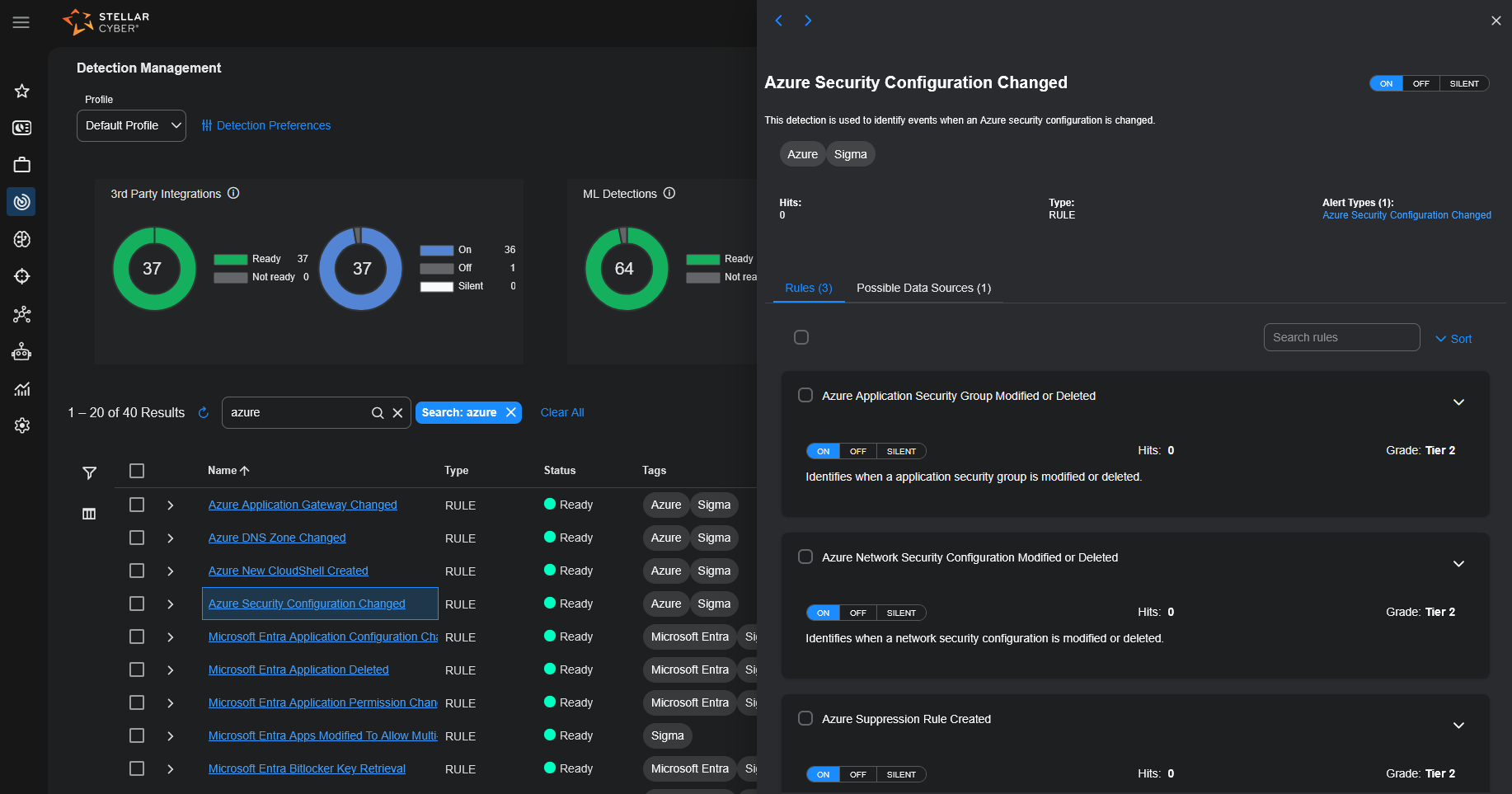The width and height of the screenshot is (1512, 794).
Task: Go to previous detection with left arrow
Action: pyautogui.click(x=778, y=21)
